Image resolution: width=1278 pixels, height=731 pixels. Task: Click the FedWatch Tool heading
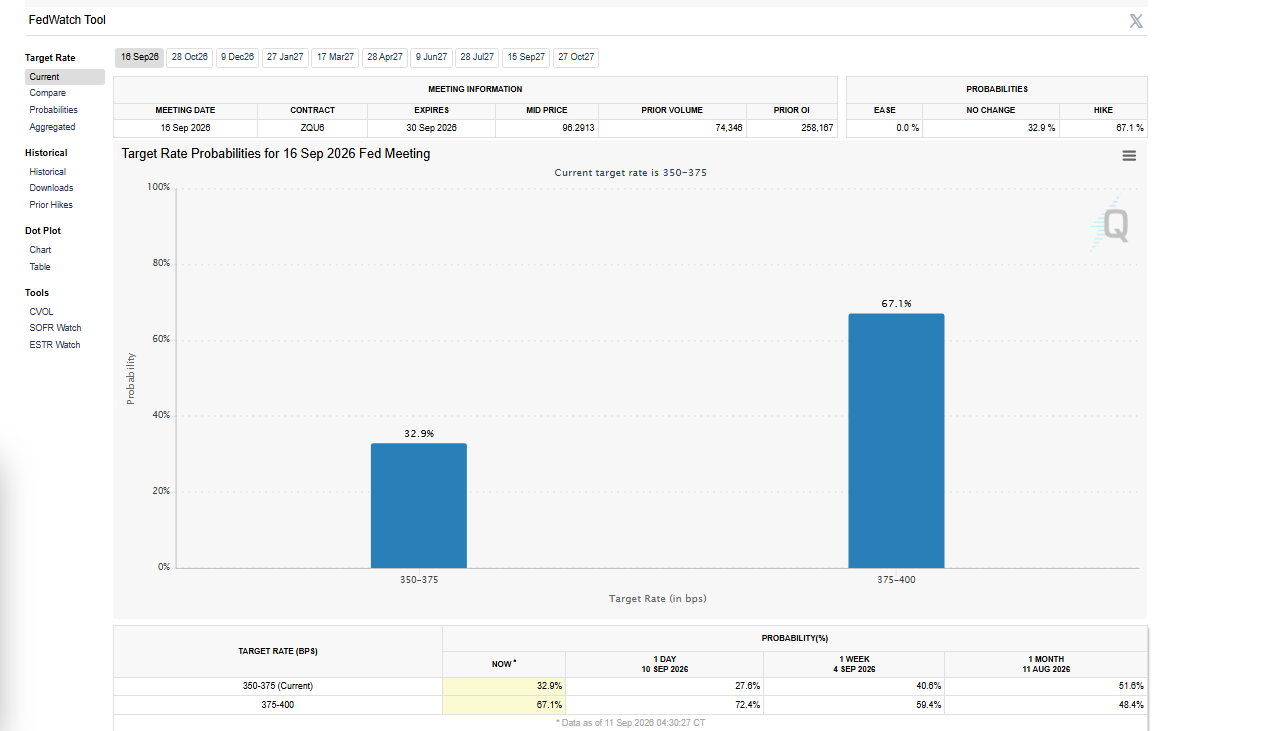pos(67,20)
